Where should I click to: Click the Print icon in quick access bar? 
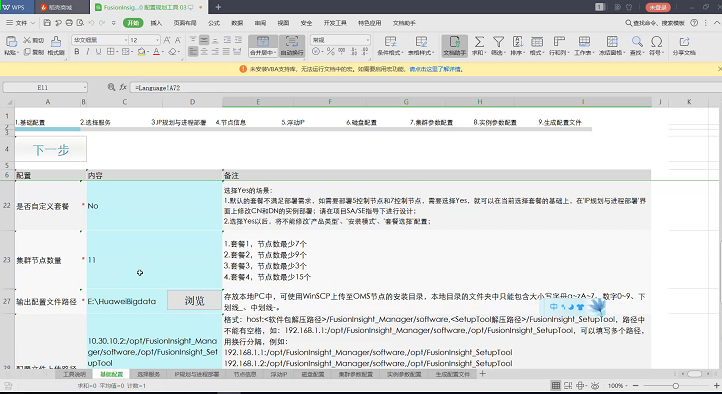click(69, 23)
